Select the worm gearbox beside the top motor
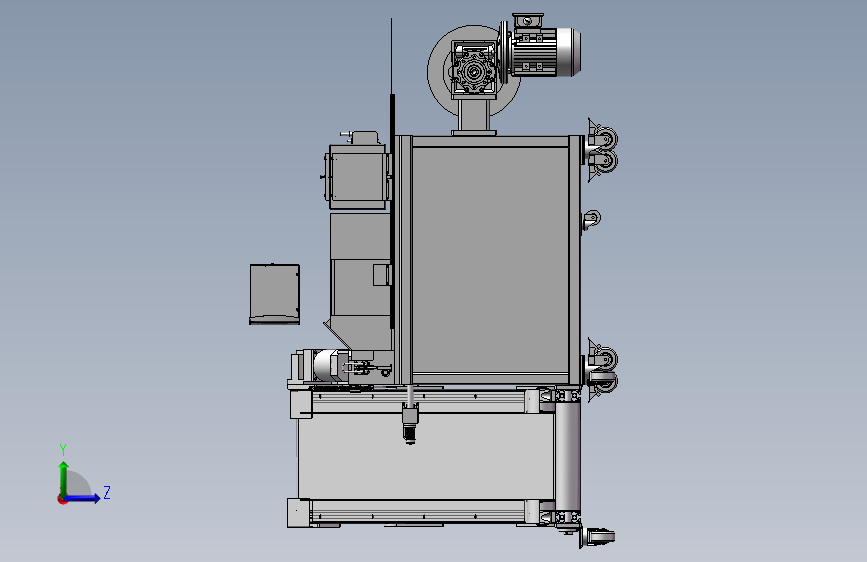 click(x=474, y=69)
